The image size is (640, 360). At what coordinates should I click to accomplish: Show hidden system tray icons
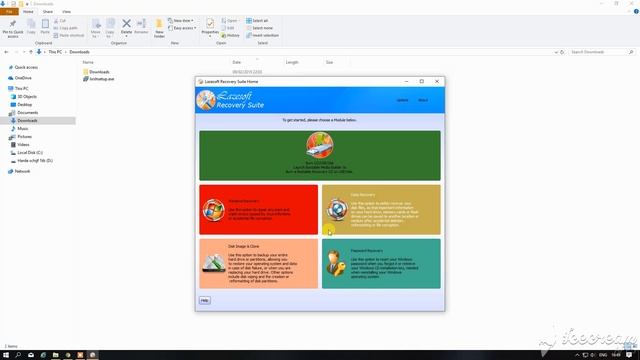(577, 355)
